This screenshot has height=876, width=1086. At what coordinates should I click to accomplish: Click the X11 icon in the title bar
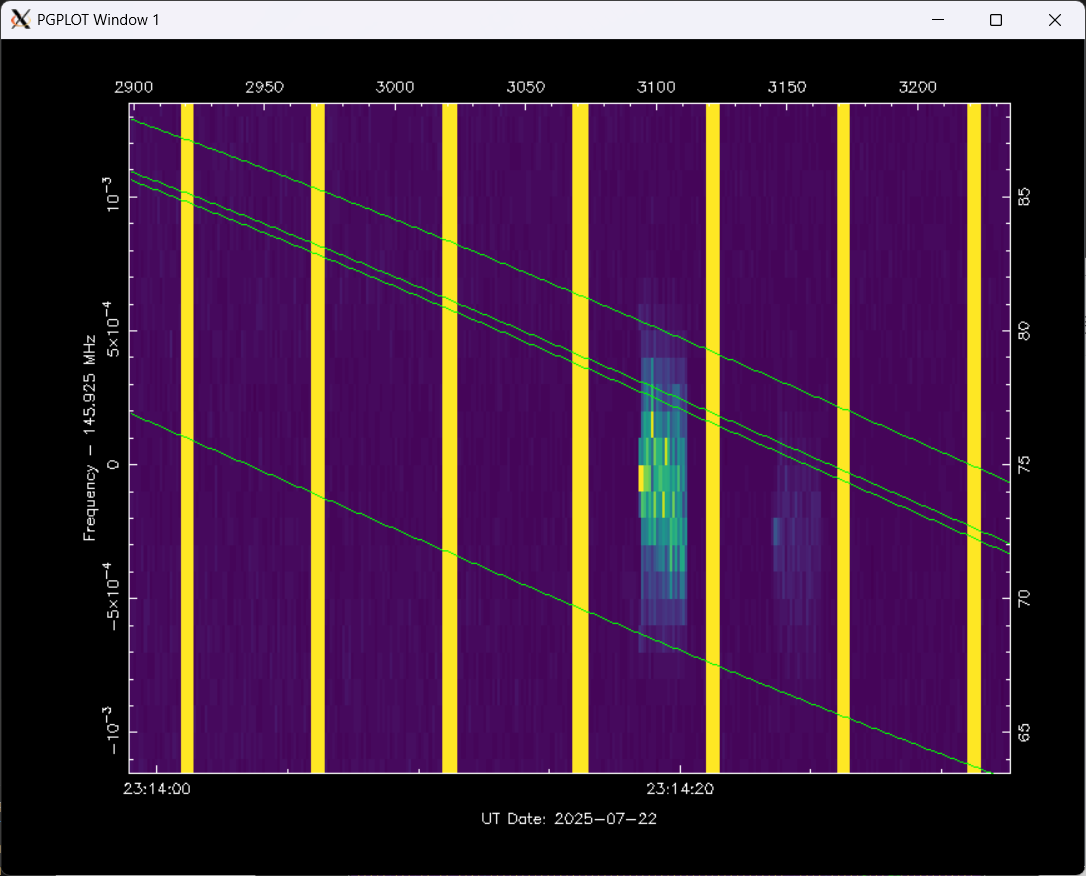[21, 19]
